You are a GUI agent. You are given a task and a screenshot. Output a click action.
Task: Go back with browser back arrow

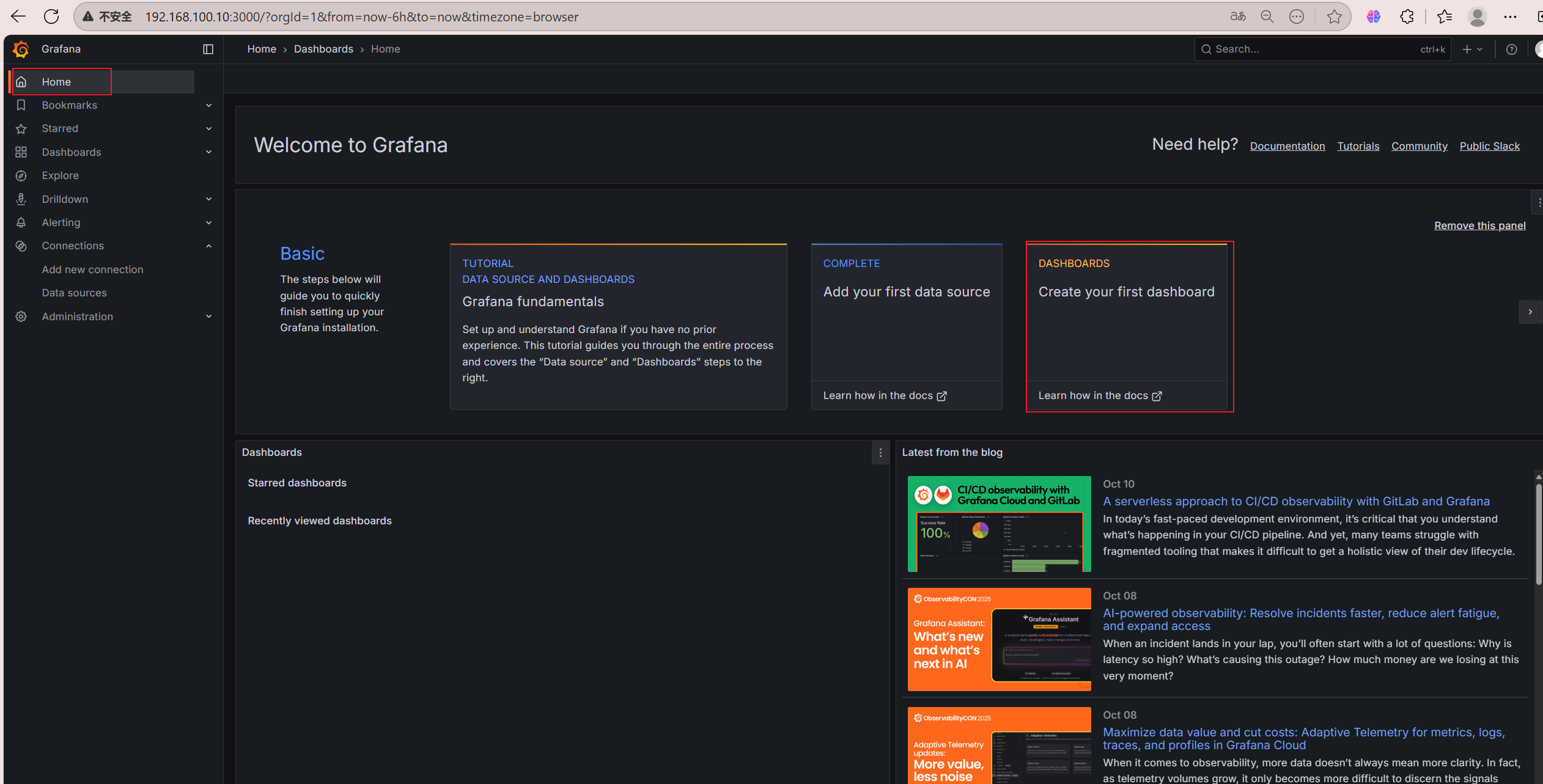[18, 16]
